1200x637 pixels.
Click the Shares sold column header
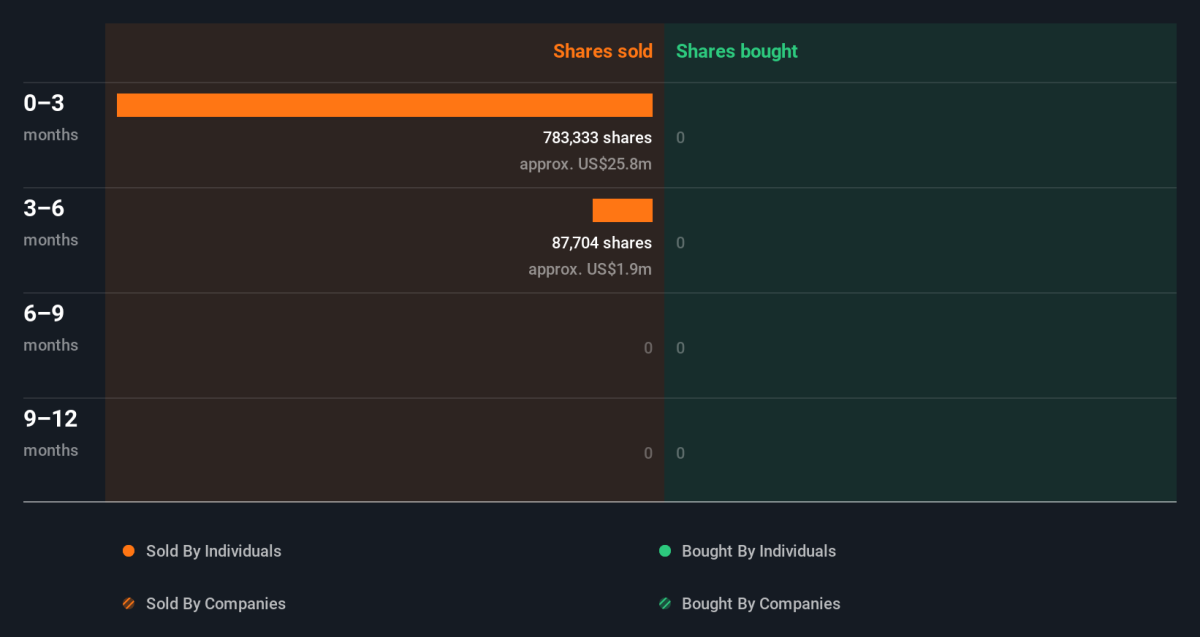coord(603,51)
